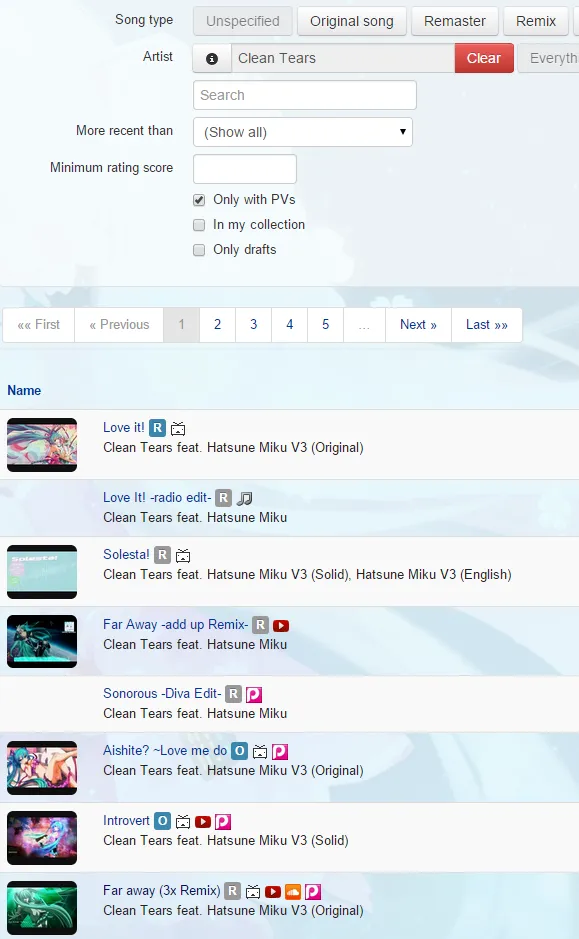
Task: Sort by the Name column header
Action: click(24, 390)
